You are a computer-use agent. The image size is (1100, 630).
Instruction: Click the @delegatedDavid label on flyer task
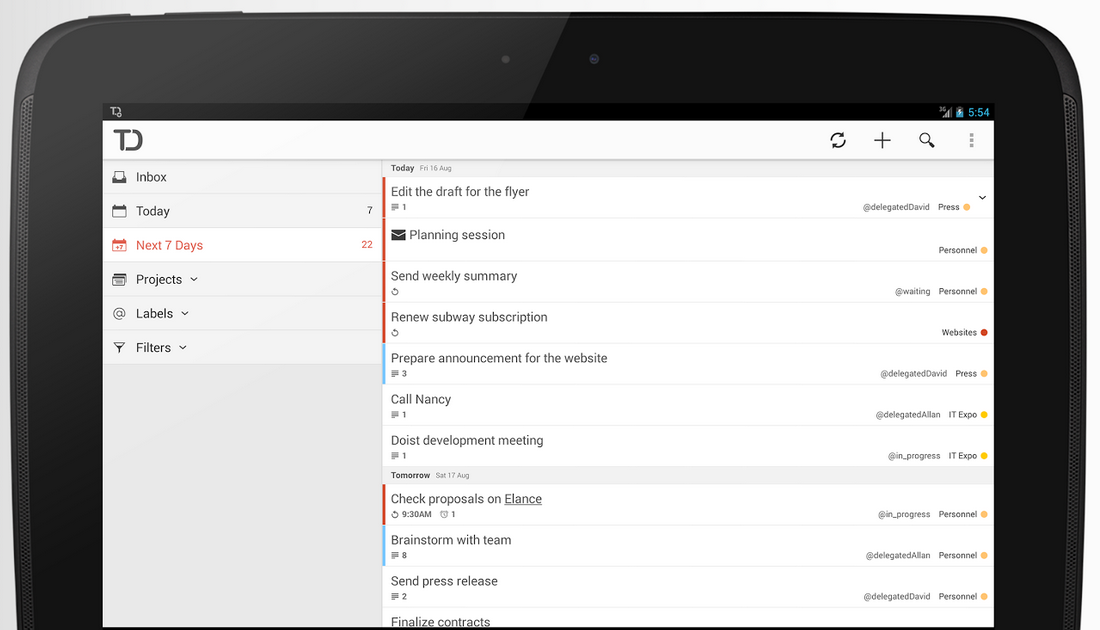coord(896,208)
